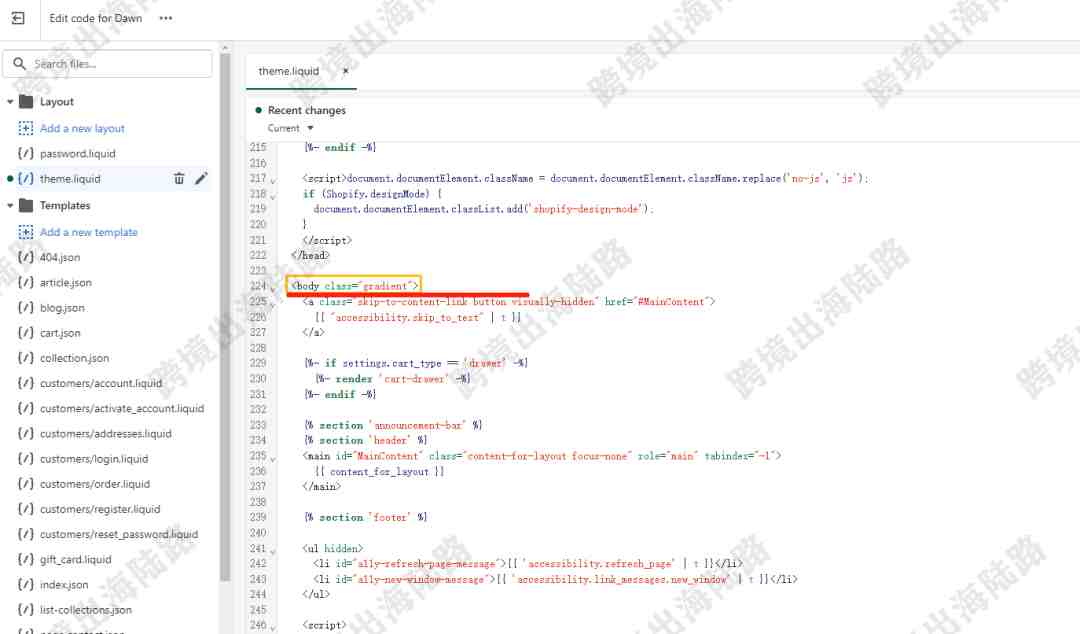Open customers/login.liquid file

pos(94,459)
